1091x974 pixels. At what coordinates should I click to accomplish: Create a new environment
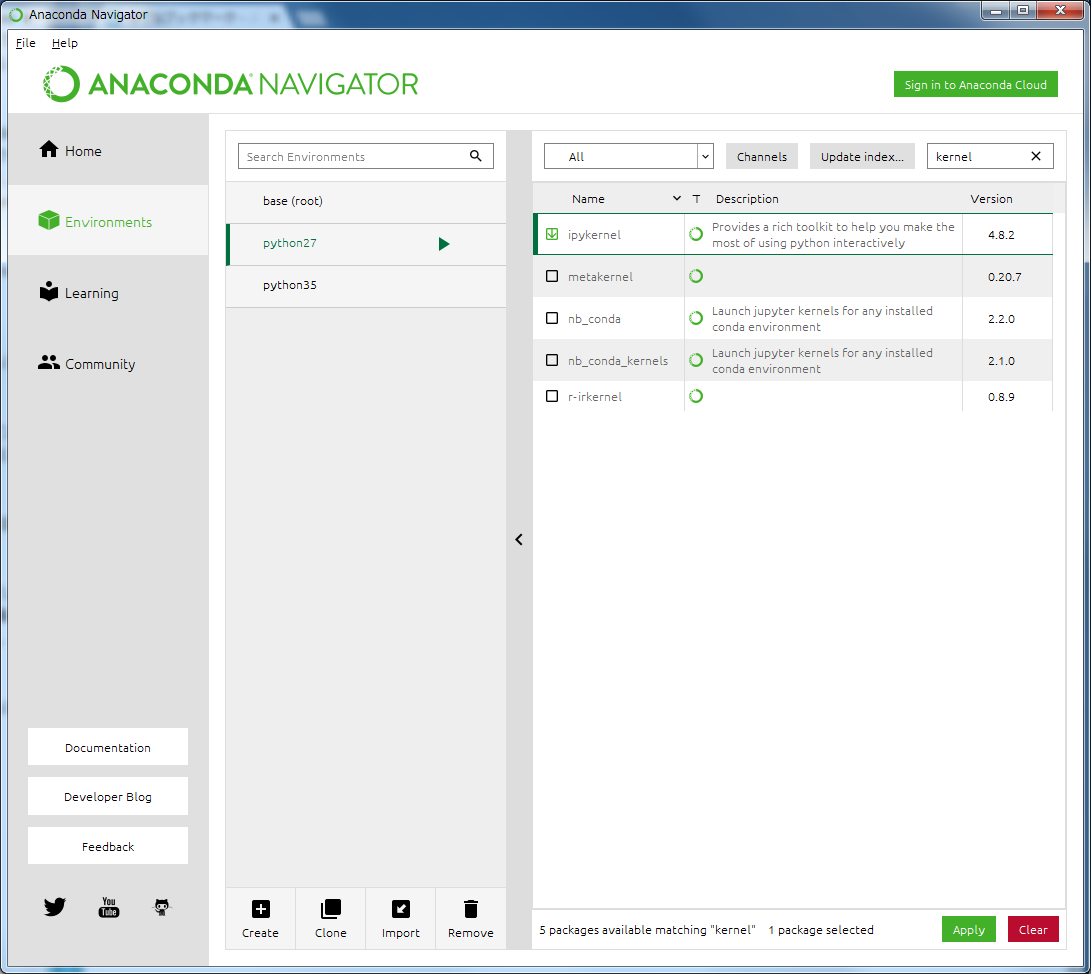click(260, 918)
